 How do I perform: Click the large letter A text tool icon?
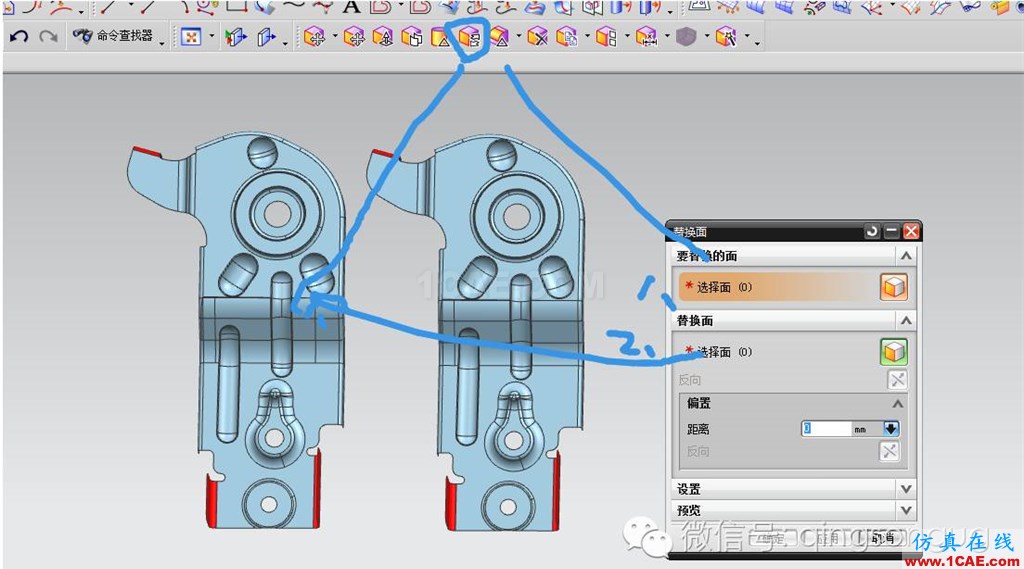351,7
